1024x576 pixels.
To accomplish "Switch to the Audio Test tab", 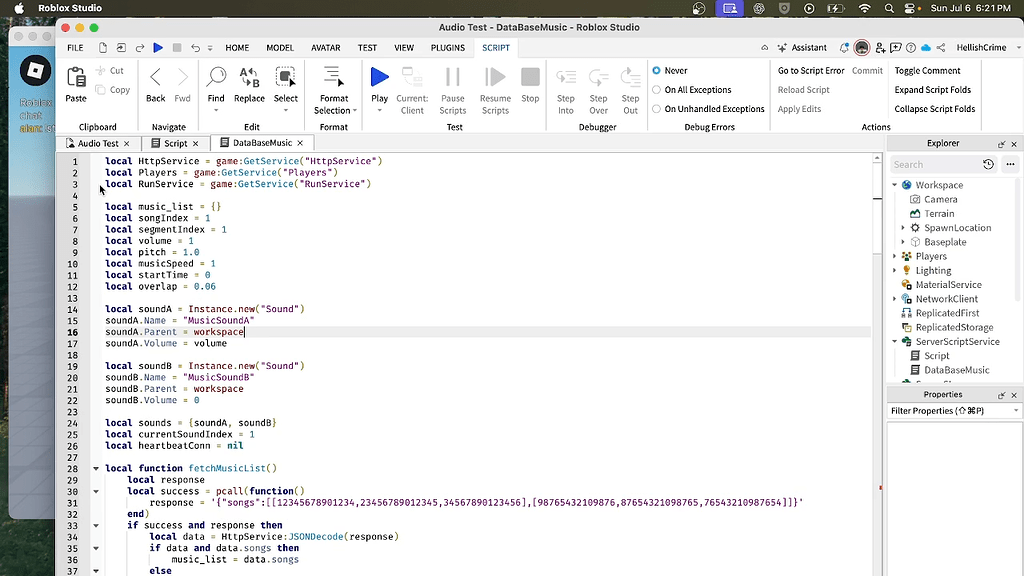I will [98, 143].
